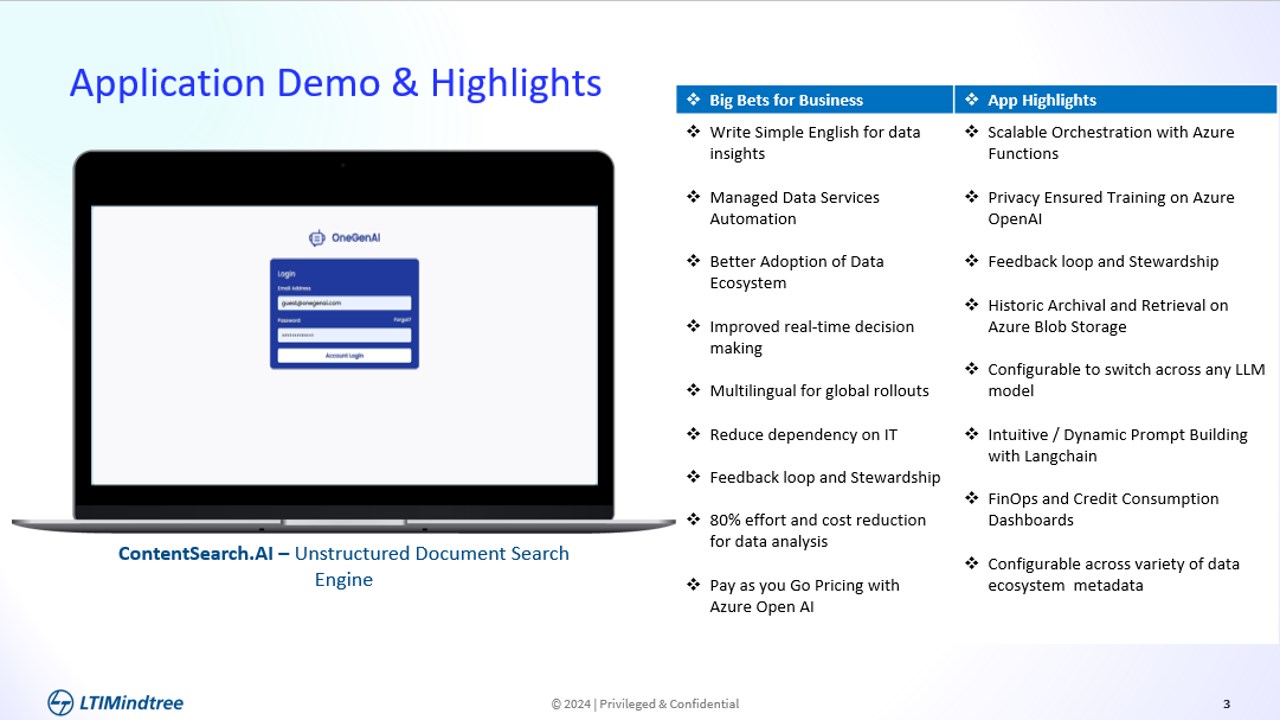
Task: Click "Pay as you Go Pricing" bullet
Action: click(x=804, y=596)
